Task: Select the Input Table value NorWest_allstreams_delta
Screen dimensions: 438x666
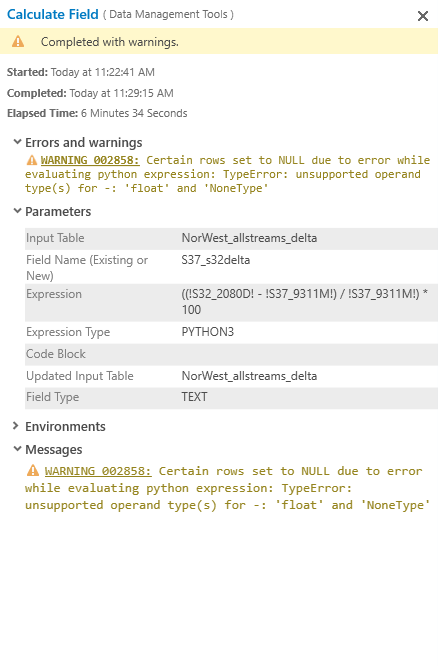Action: click(249, 238)
